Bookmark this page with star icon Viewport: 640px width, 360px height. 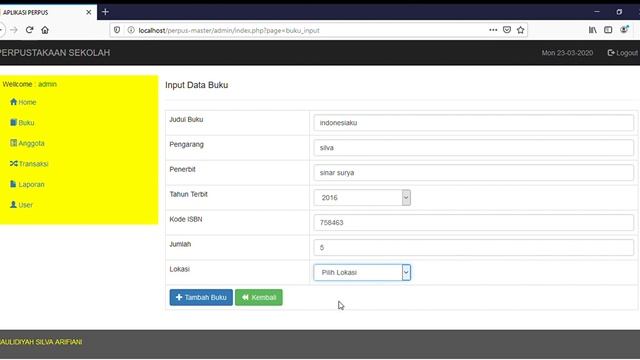coord(520,30)
